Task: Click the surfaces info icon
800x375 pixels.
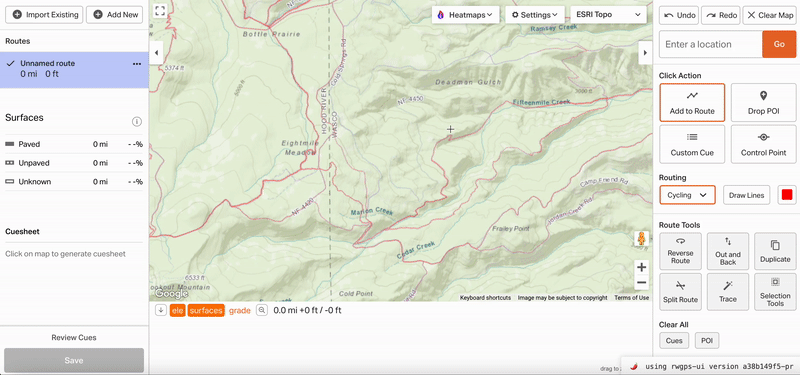Action: pyautogui.click(x=137, y=121)
